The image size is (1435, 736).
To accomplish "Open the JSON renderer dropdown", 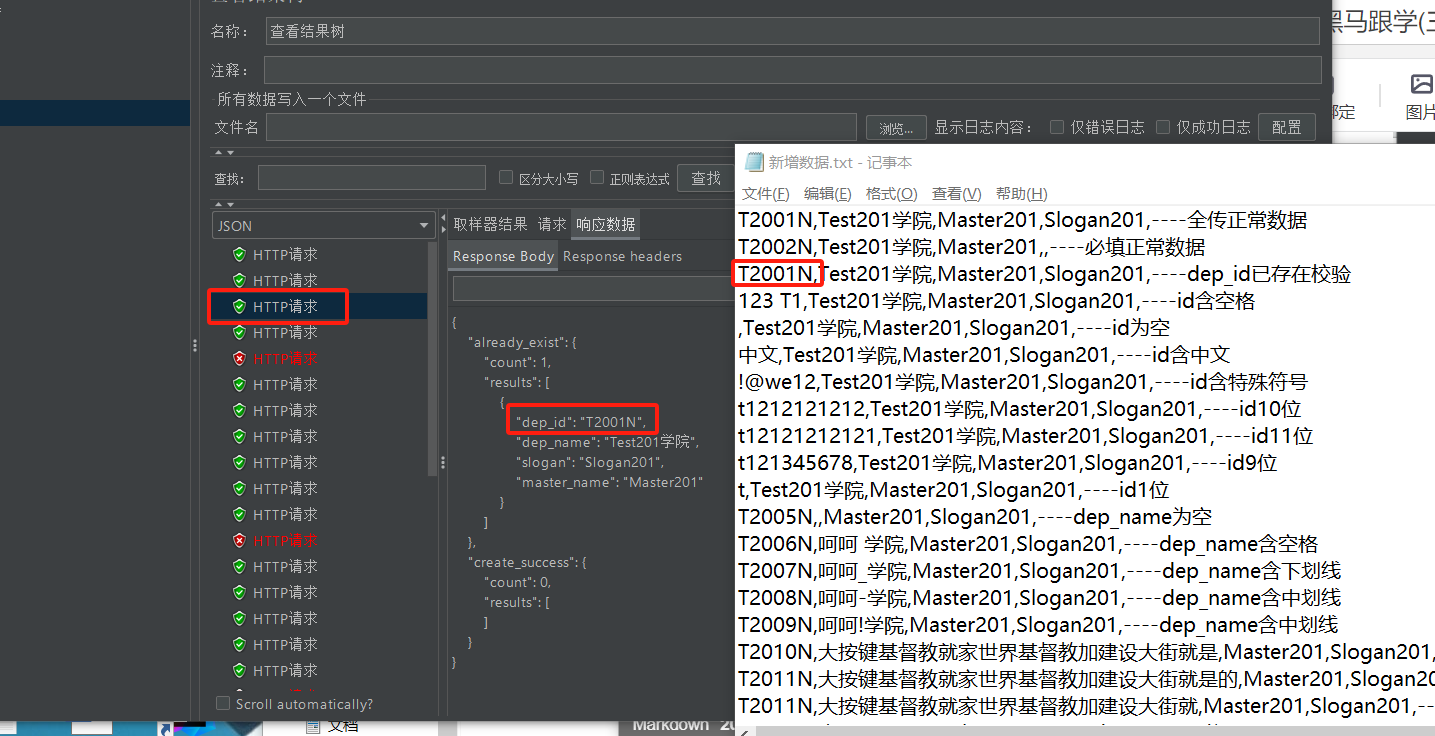I will tap(323, 226).
